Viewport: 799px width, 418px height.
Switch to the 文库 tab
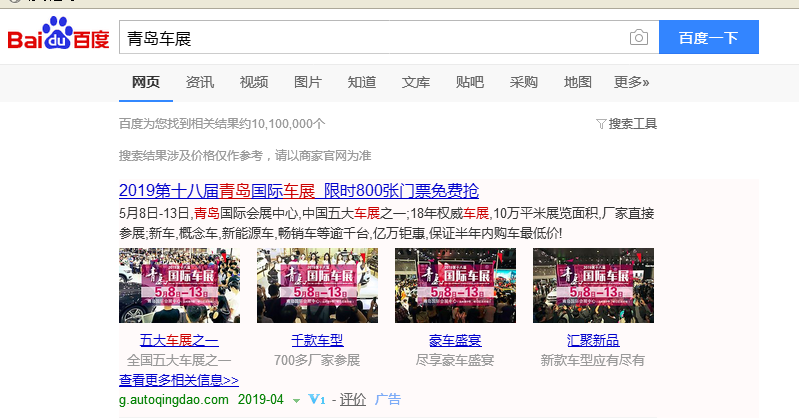click(416, 82)
